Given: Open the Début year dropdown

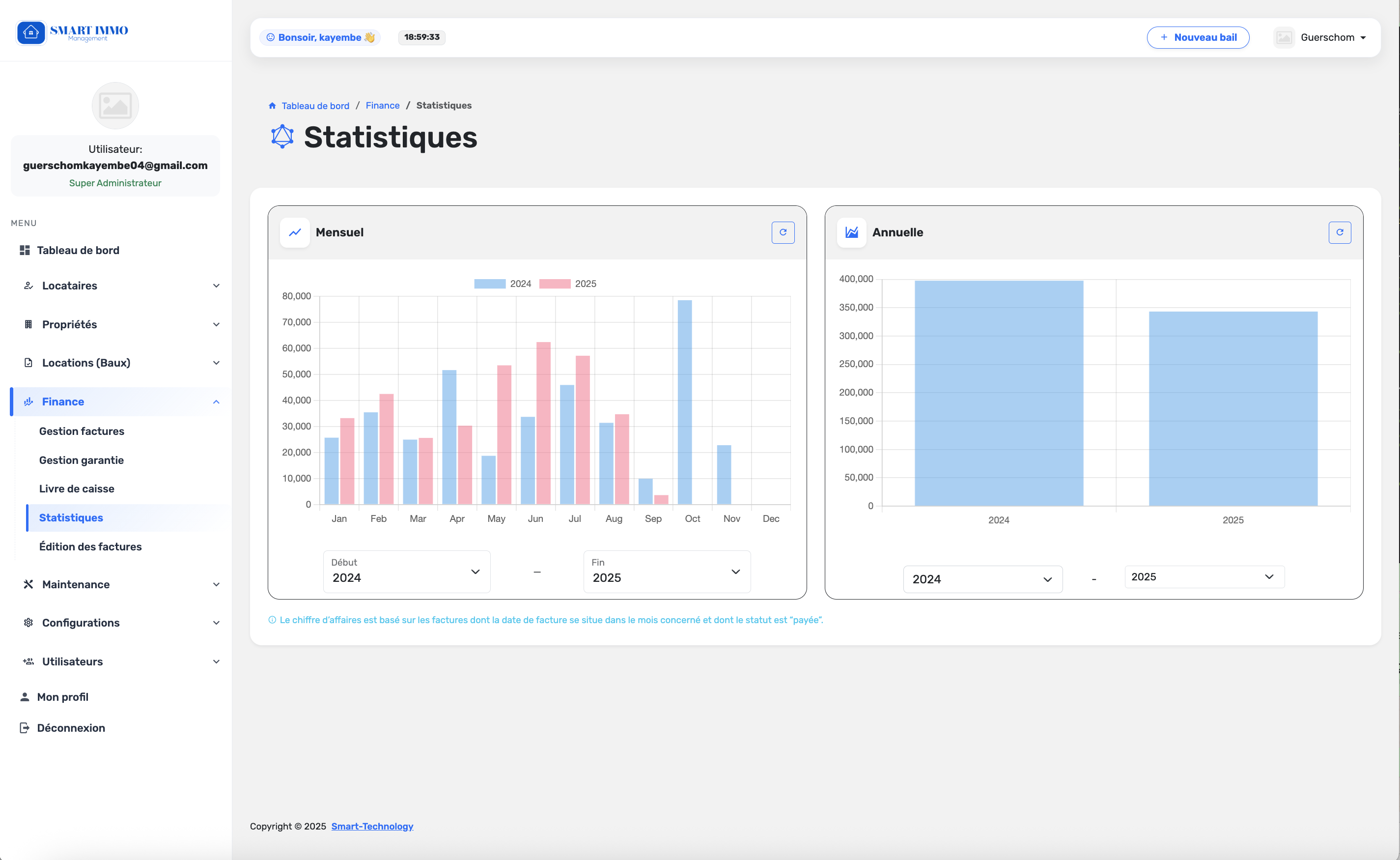Looking at the screenshot, I should click(x=406, y=572).
